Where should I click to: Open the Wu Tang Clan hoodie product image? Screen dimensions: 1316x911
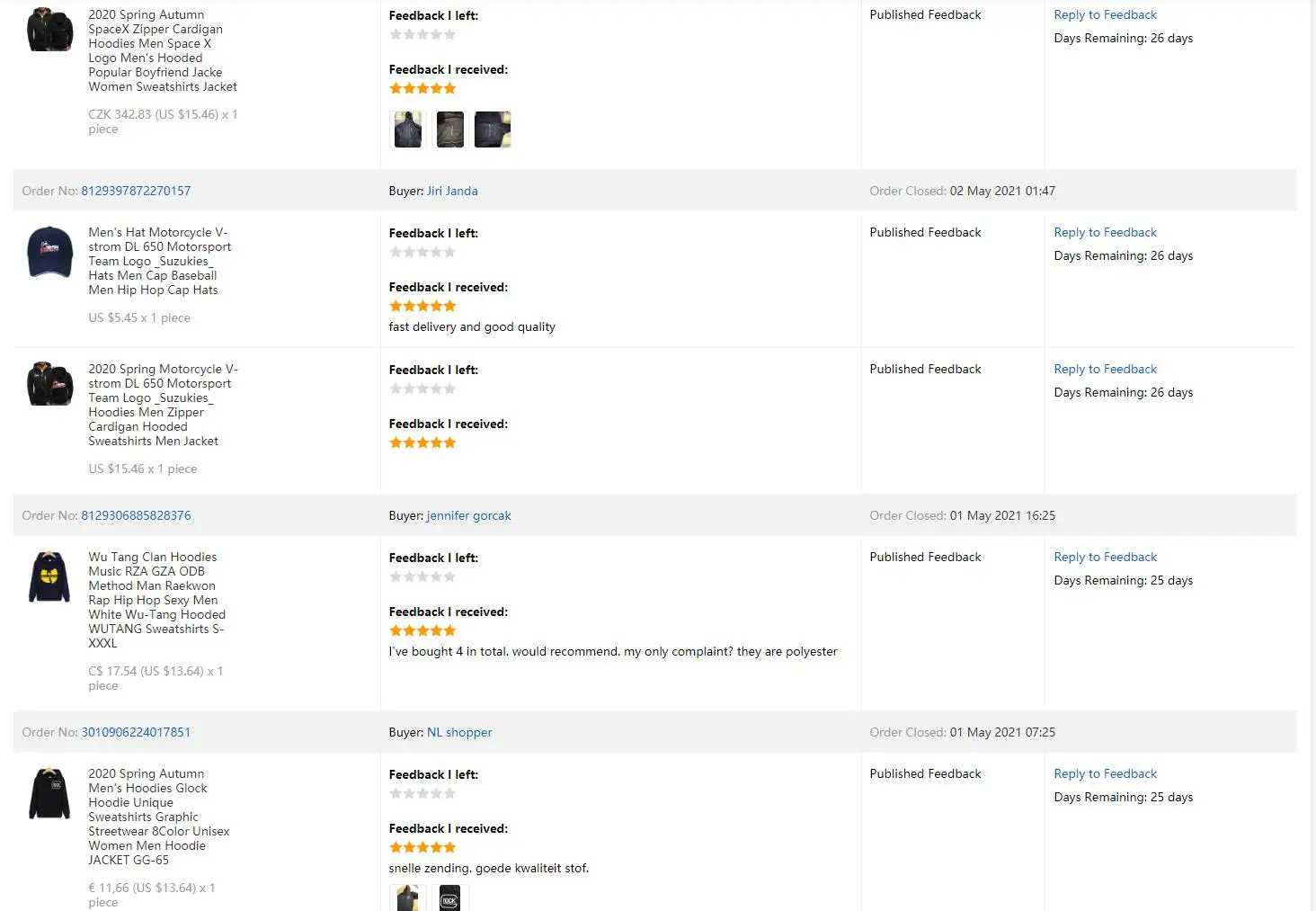pyautogui.click(x=49, y=576)
